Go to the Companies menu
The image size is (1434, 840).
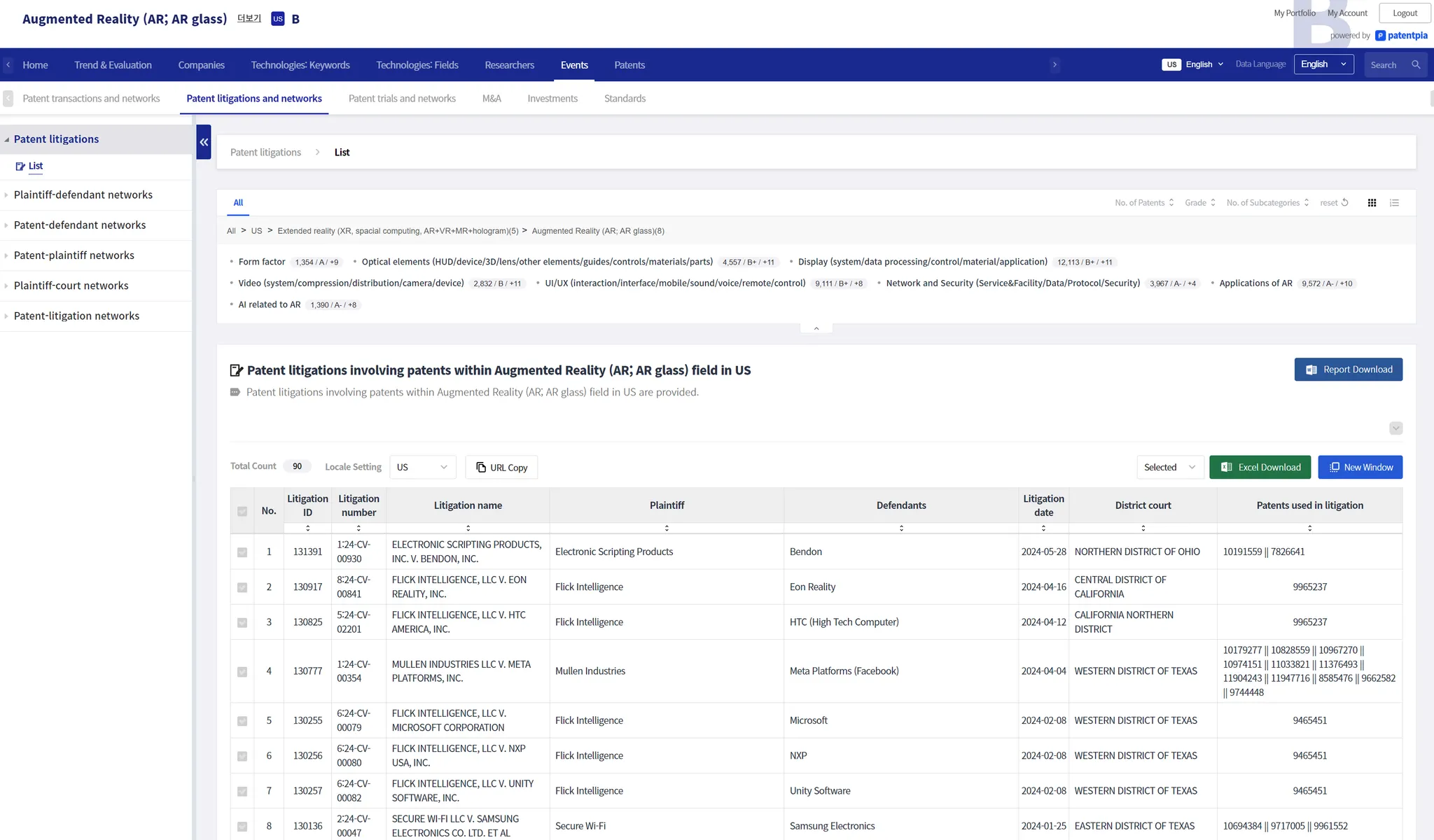(x=201, y=65)
